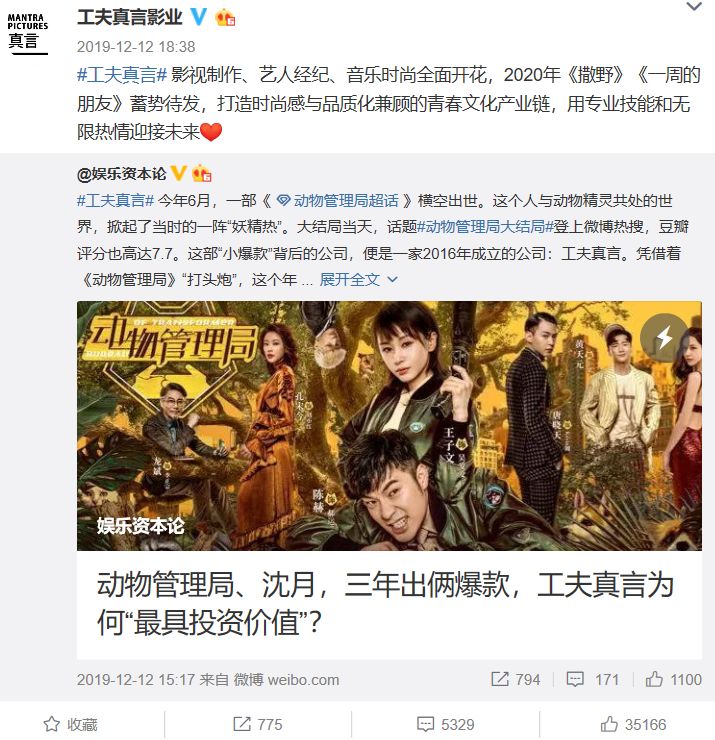This screenshot has width=715, height=740.
Task: Click the blue verified V badge
Action: (x=198, y=17)
